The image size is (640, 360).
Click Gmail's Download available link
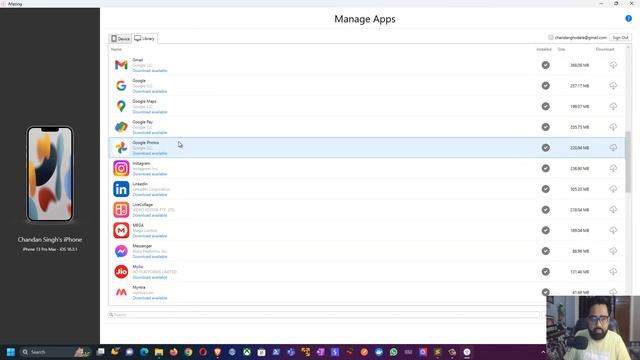click(x=150, y=71)
